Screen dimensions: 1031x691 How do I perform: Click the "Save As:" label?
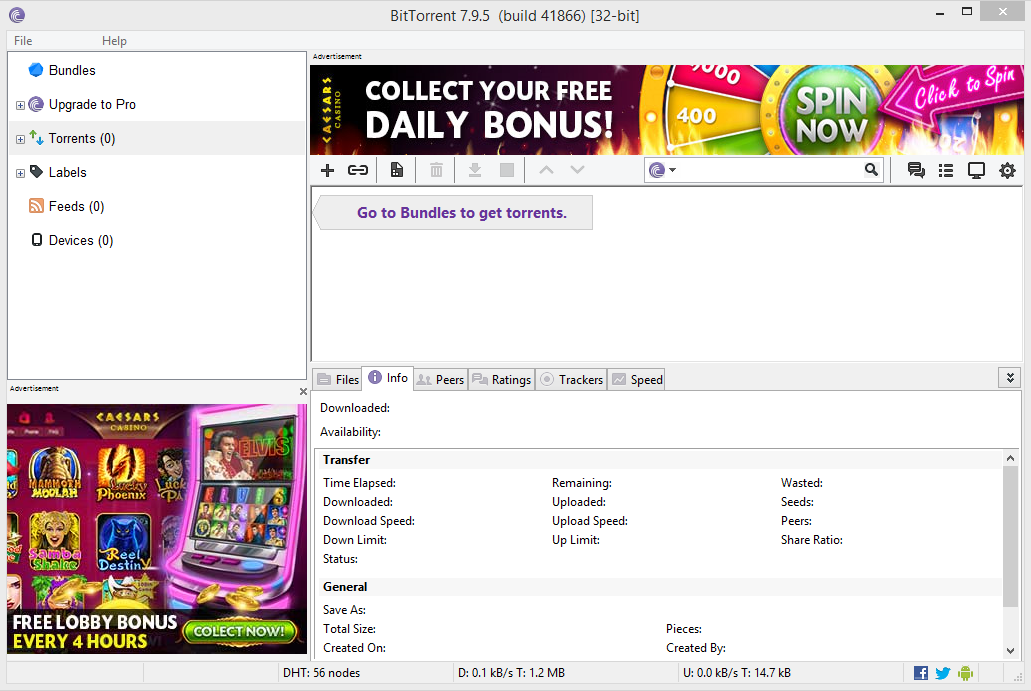(344, 609)
